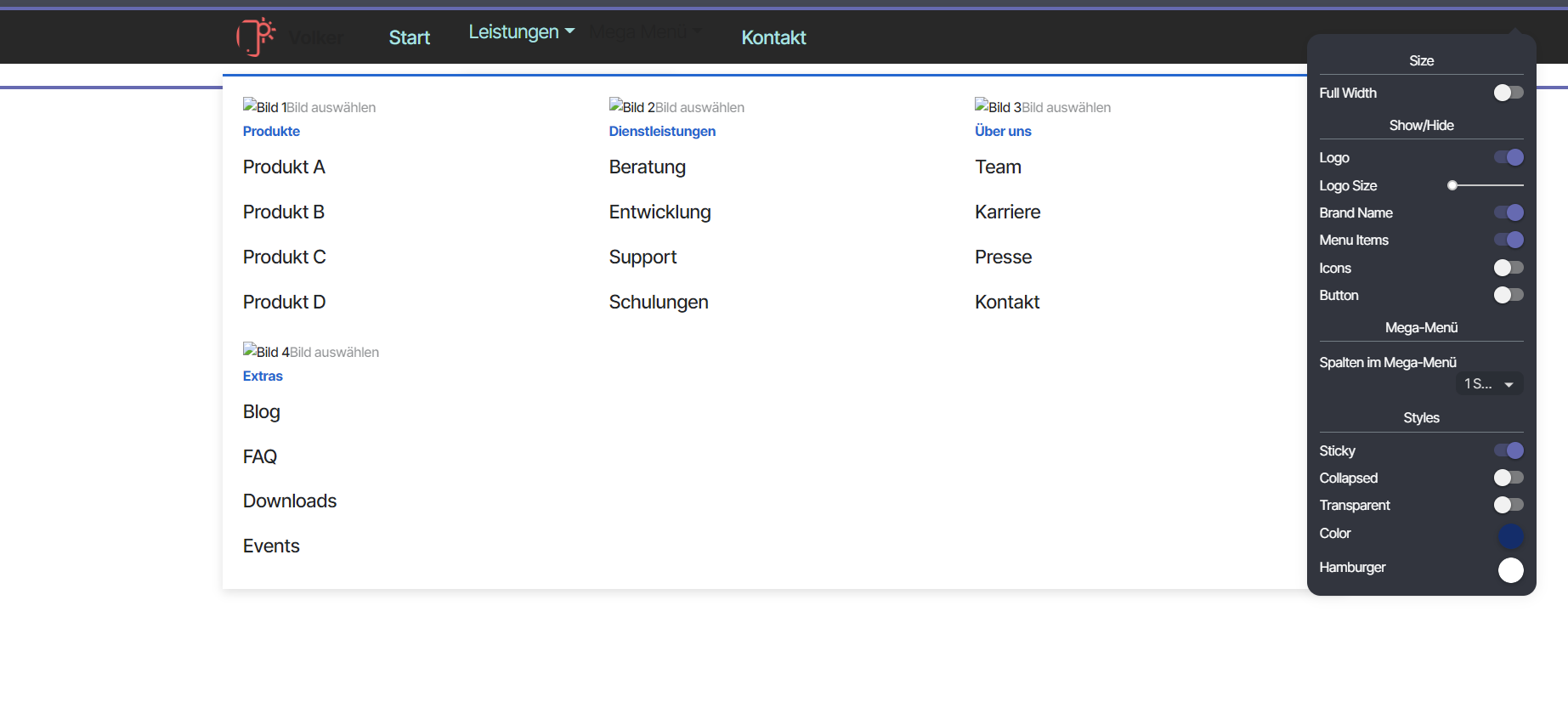1568x702 pixels.
Task: Click the white Hamburger color swatch
Action: click(x=1510, y=569)
